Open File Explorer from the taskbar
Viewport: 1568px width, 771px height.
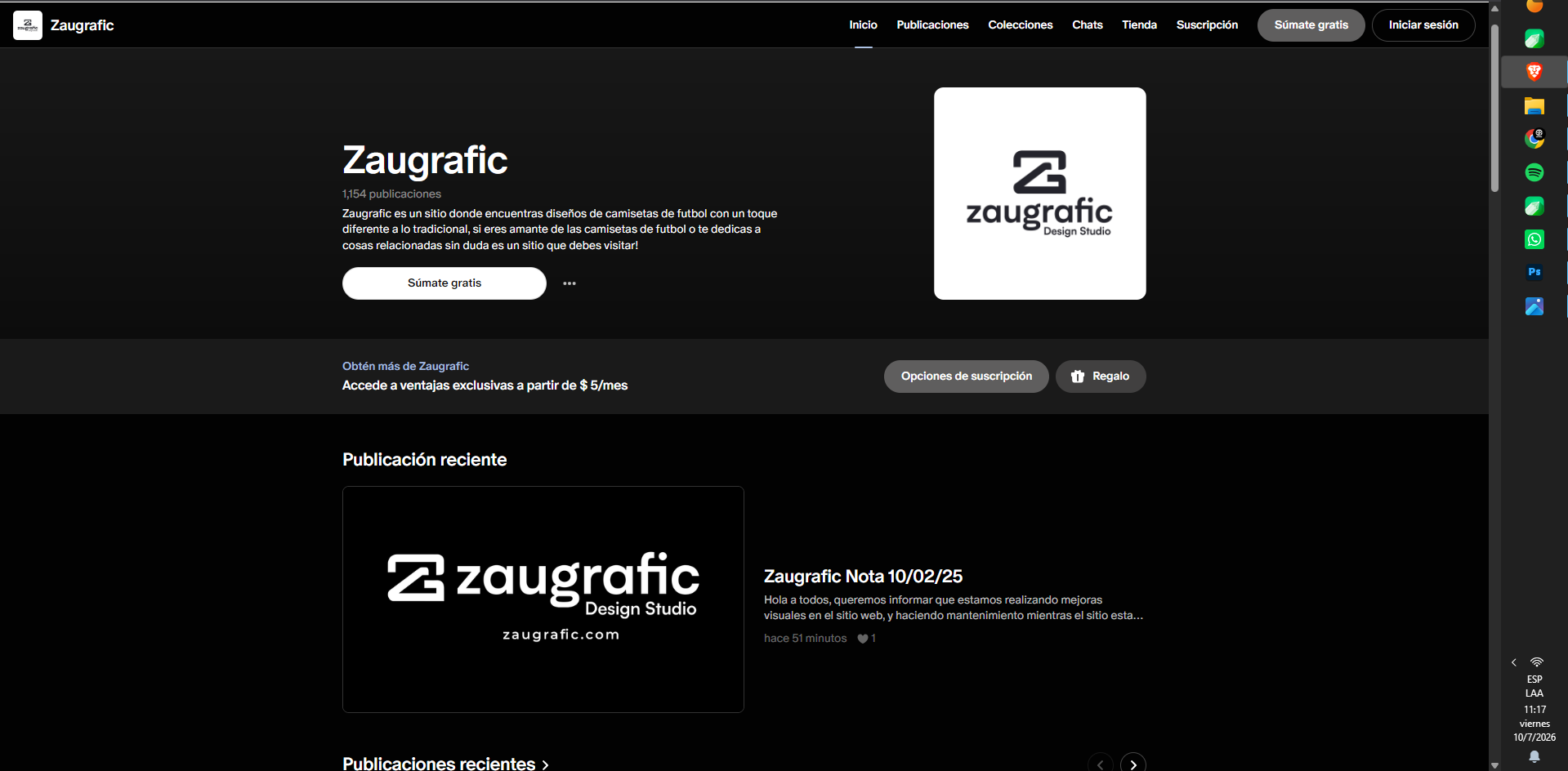tap(1534, 105)
